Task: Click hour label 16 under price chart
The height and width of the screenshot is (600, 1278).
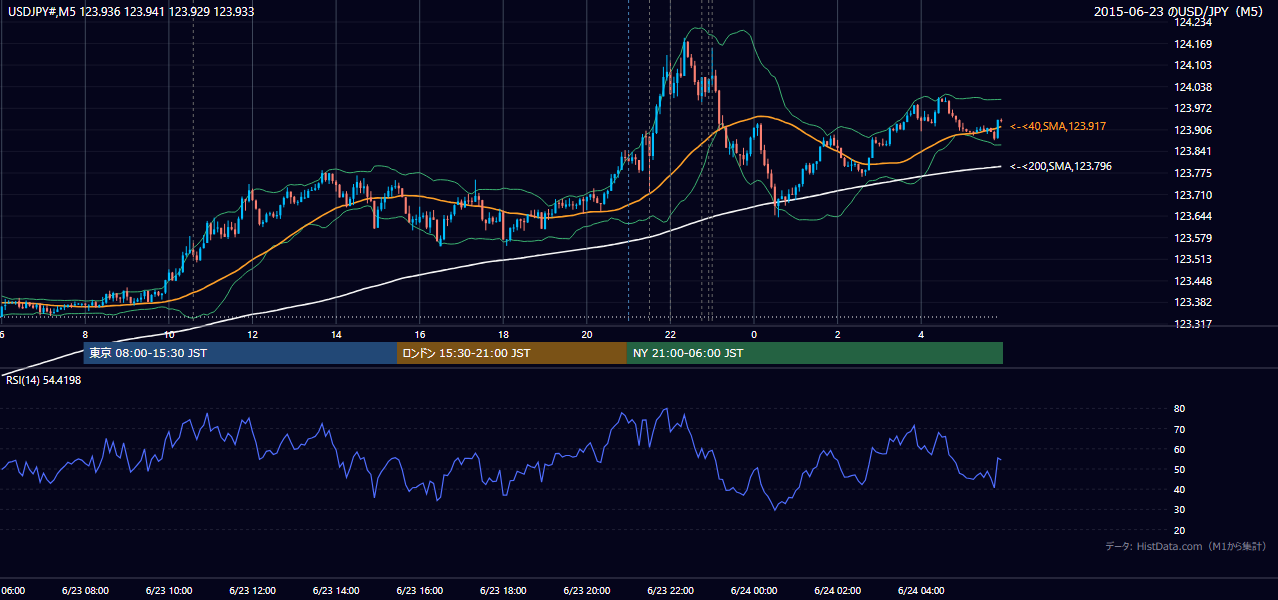Action: coord(420,335)
